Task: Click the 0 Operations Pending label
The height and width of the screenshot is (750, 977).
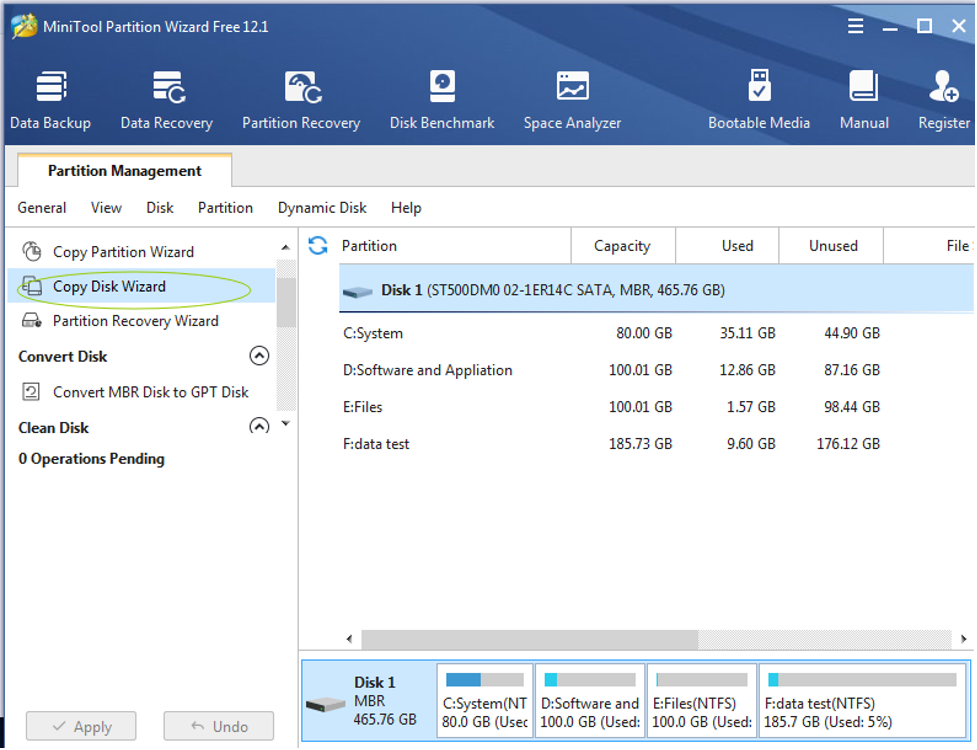Action: click(92, 459)
